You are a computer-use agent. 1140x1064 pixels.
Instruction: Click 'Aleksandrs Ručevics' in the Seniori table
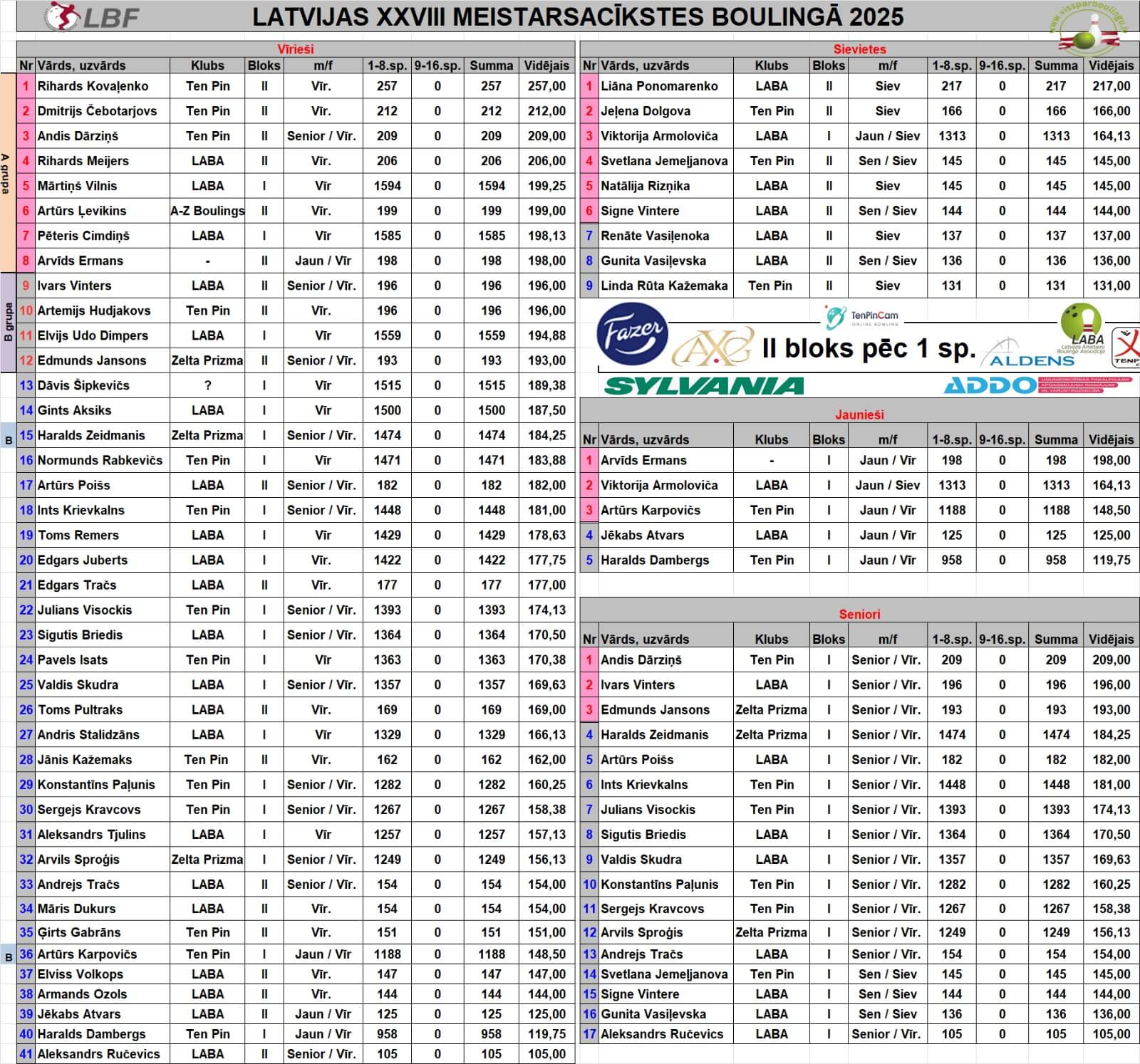pos(665,1033)
